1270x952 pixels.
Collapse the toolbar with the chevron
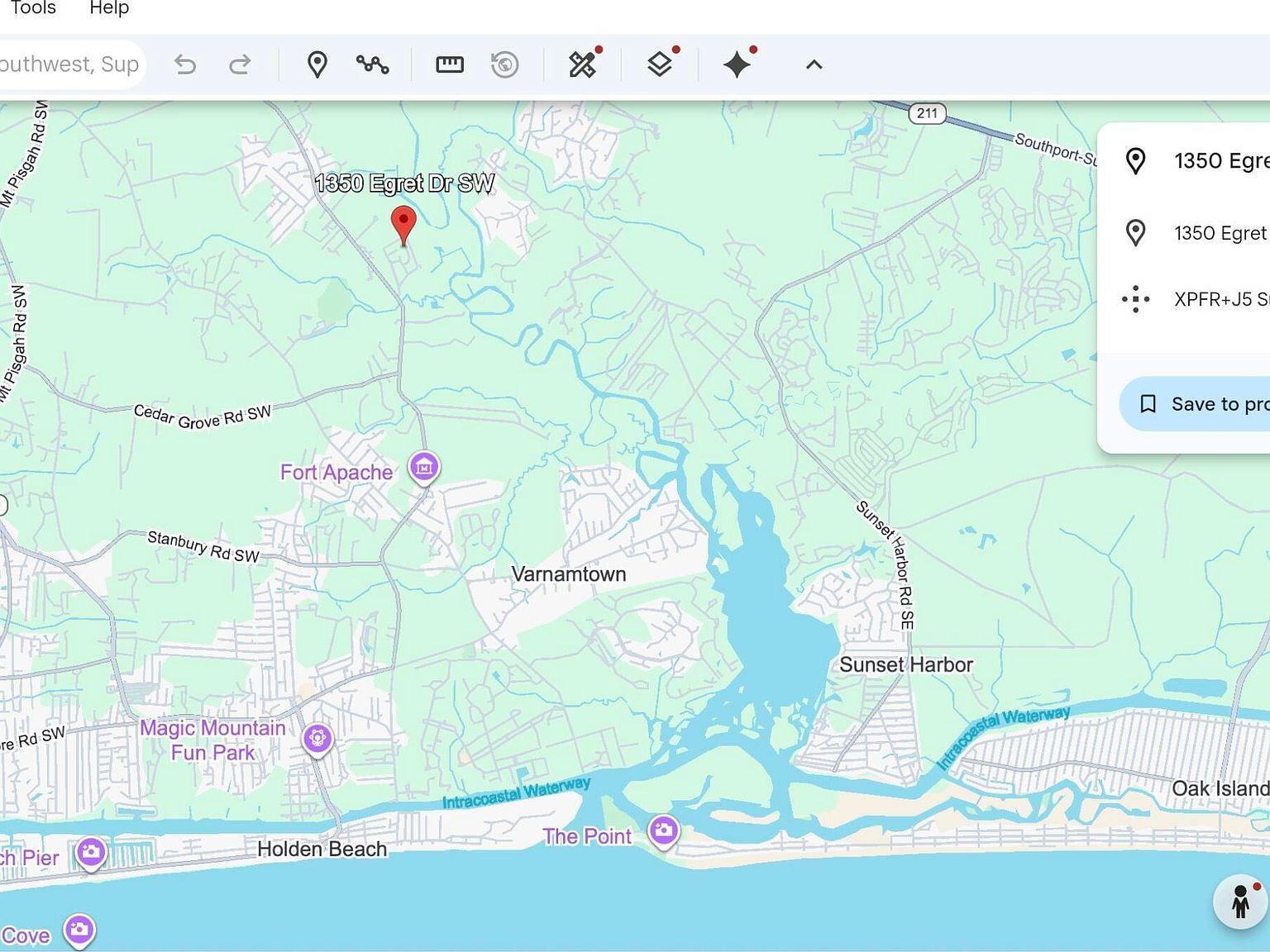point(814,64)
